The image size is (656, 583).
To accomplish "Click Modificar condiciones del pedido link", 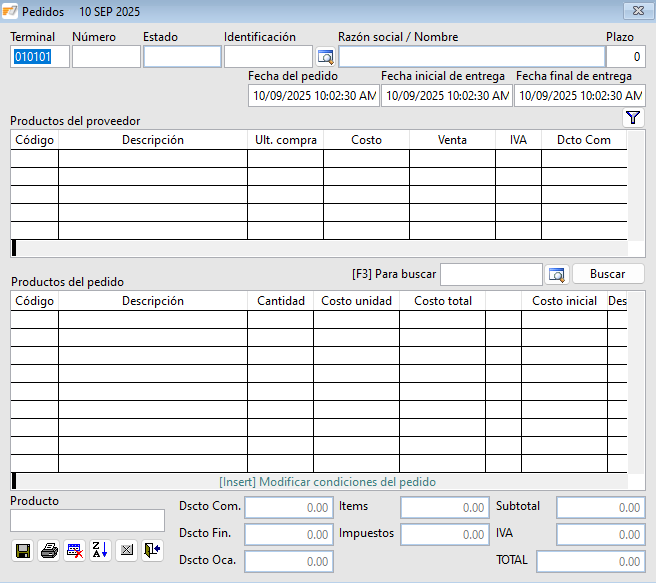I will (x=327, y=482).
